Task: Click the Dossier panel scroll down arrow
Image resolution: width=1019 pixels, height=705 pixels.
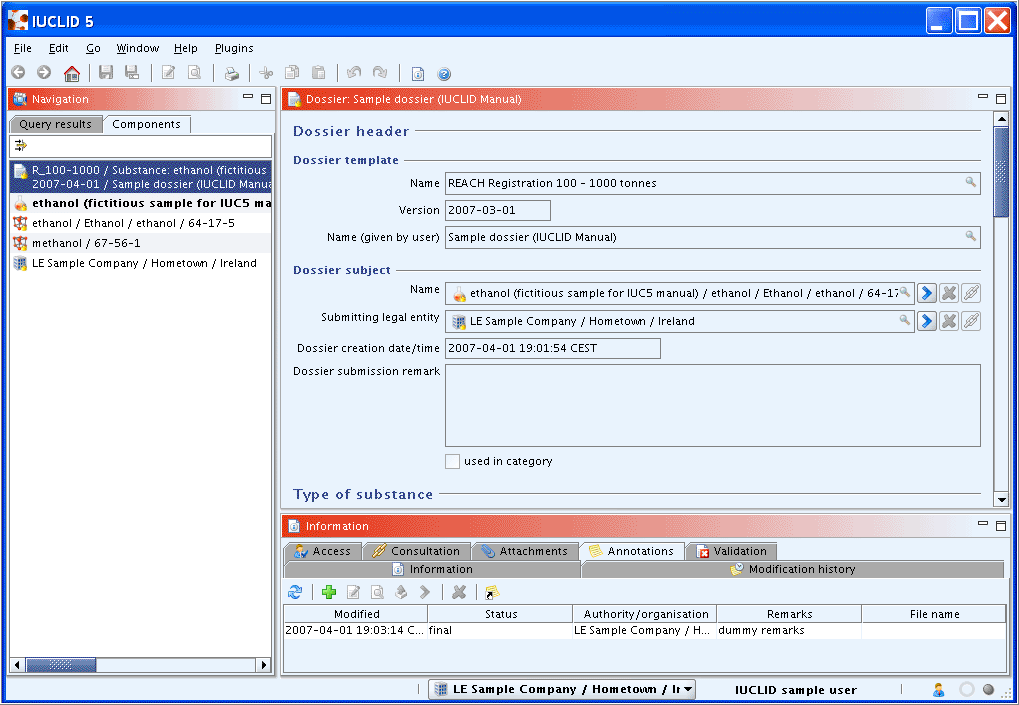Action: [x=1001, y=500]
